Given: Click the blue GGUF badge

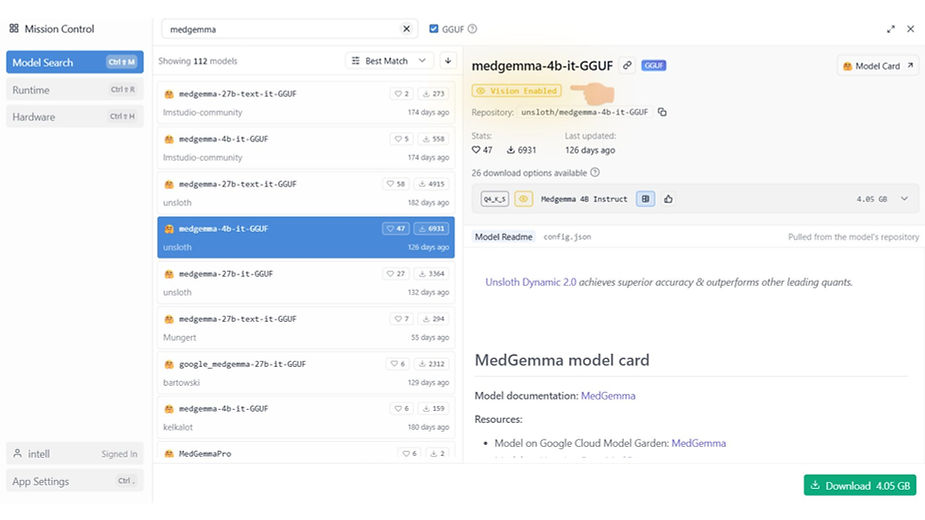Looking at the screenshot, I should pyautogui.click(x=654, y=66).
